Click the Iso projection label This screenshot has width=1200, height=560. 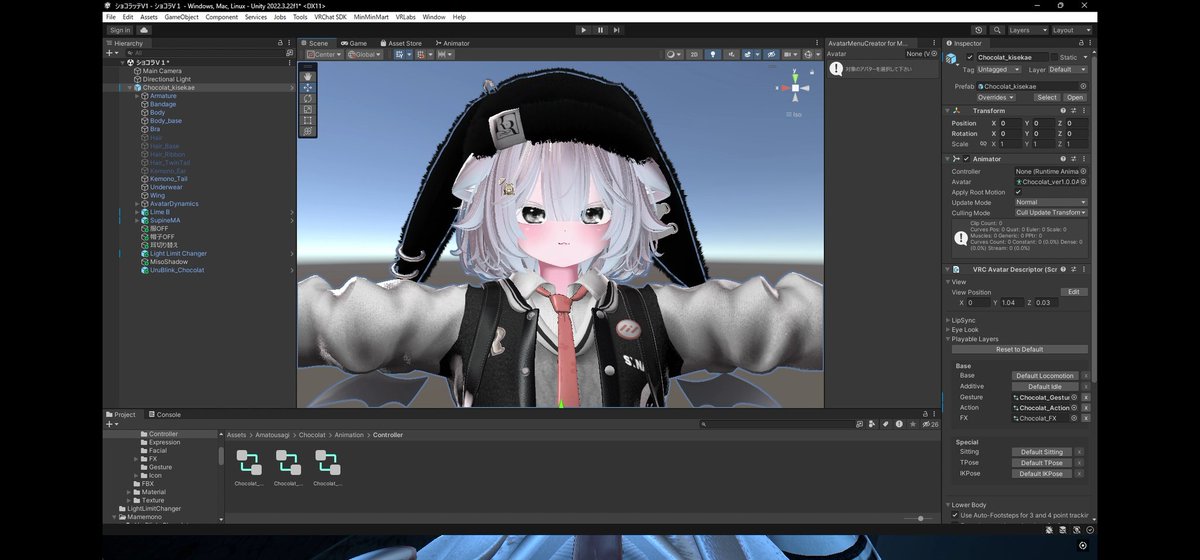(796, 115)
